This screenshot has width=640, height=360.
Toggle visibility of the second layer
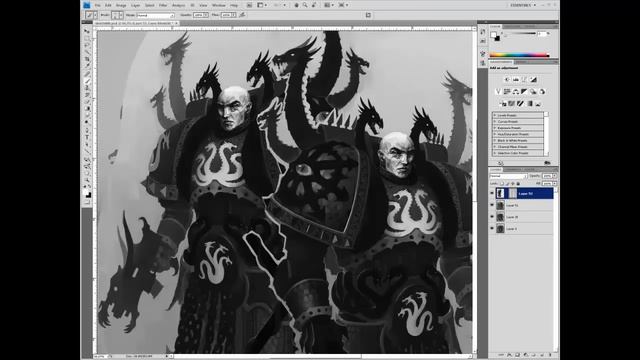tap(492, 205)
